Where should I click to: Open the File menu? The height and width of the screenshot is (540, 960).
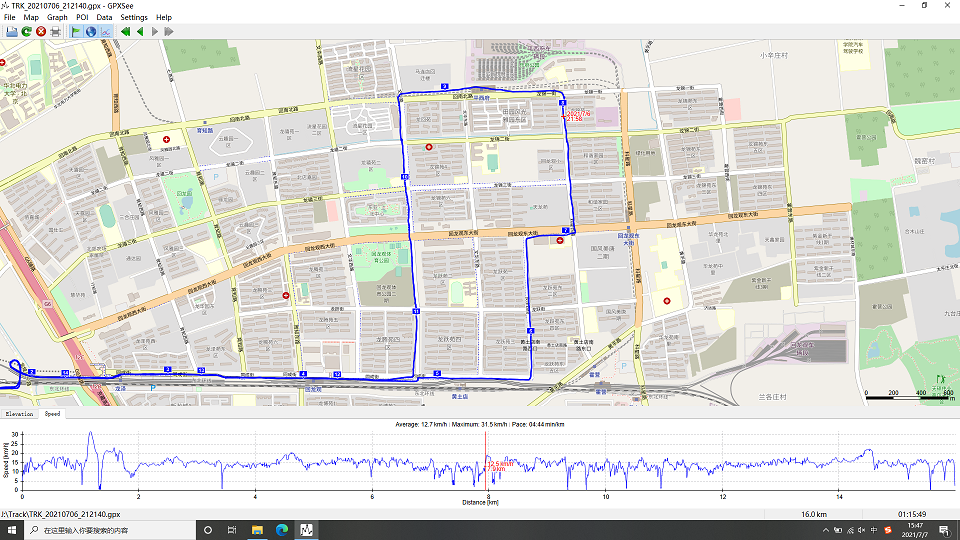[x=10, y=17]
